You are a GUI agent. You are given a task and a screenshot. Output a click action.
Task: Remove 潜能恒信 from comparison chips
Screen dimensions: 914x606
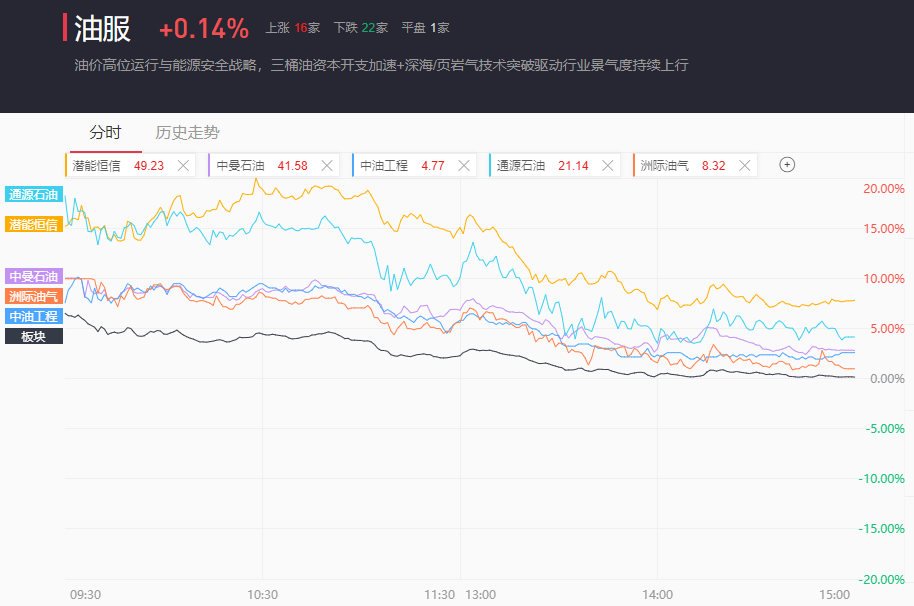pyautogui.click(x=183, y=166)
